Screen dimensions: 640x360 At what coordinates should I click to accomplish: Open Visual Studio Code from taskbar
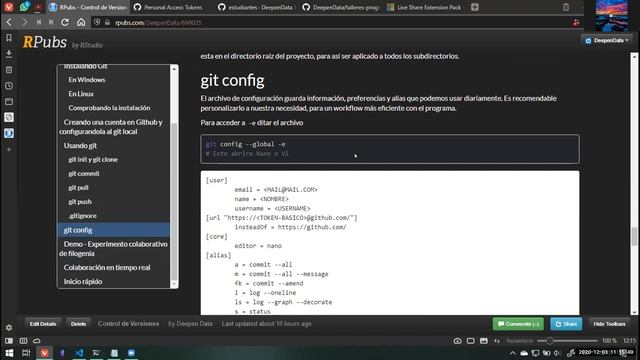[79, 353]
